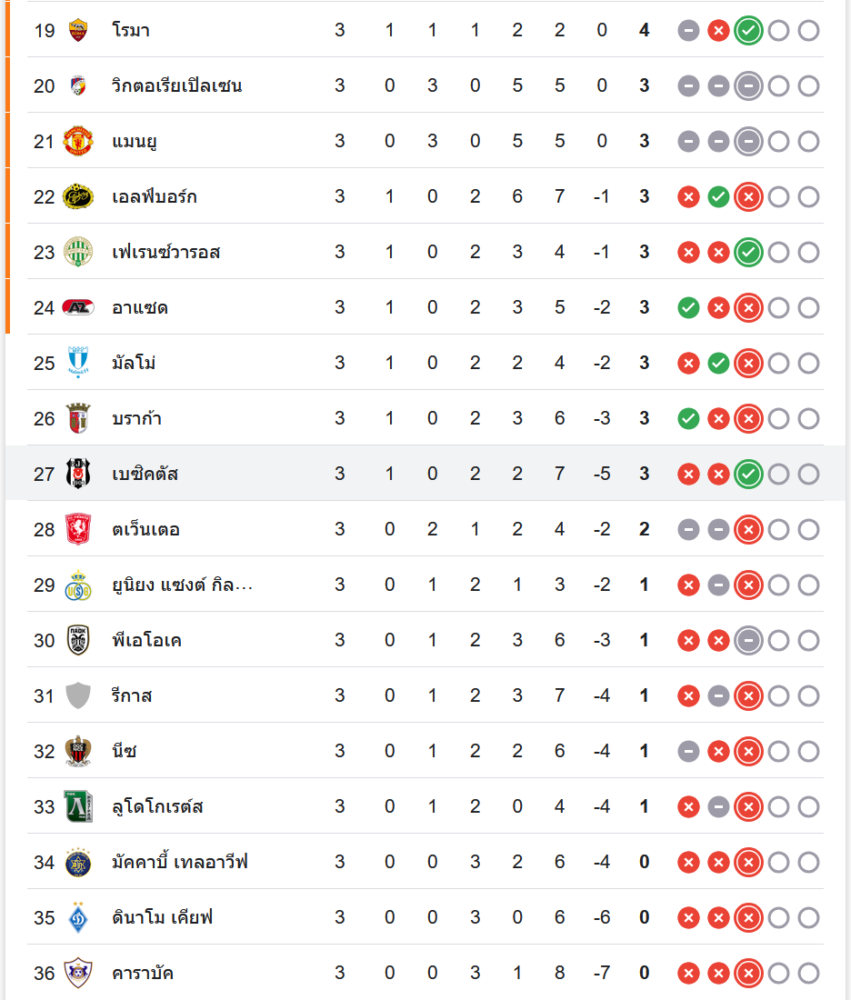Click the Dynamo Kyiv club logo
The image size is (851, 1000).
coord(77,917)
